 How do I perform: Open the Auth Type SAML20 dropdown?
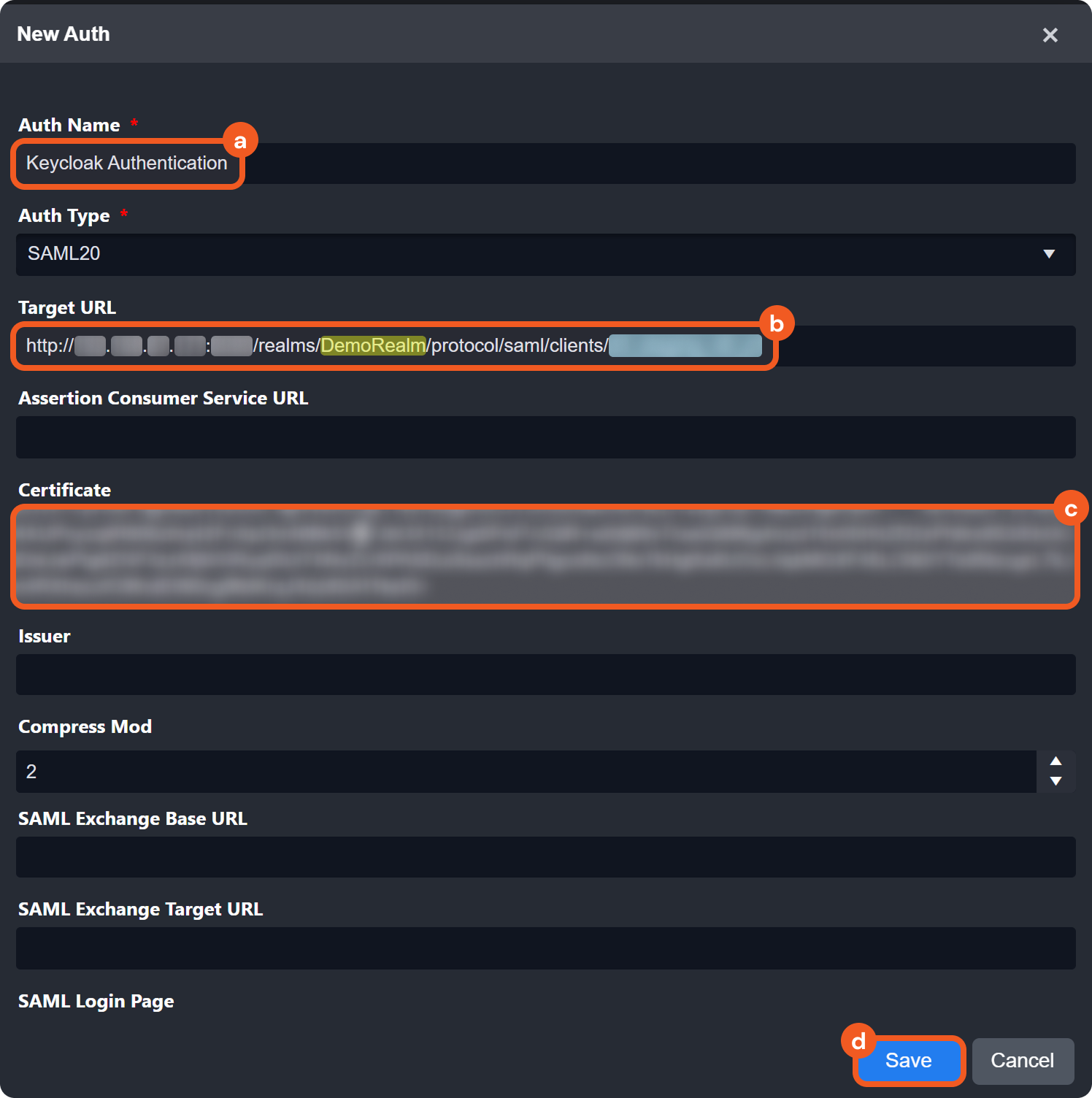[x=545, y=254]
